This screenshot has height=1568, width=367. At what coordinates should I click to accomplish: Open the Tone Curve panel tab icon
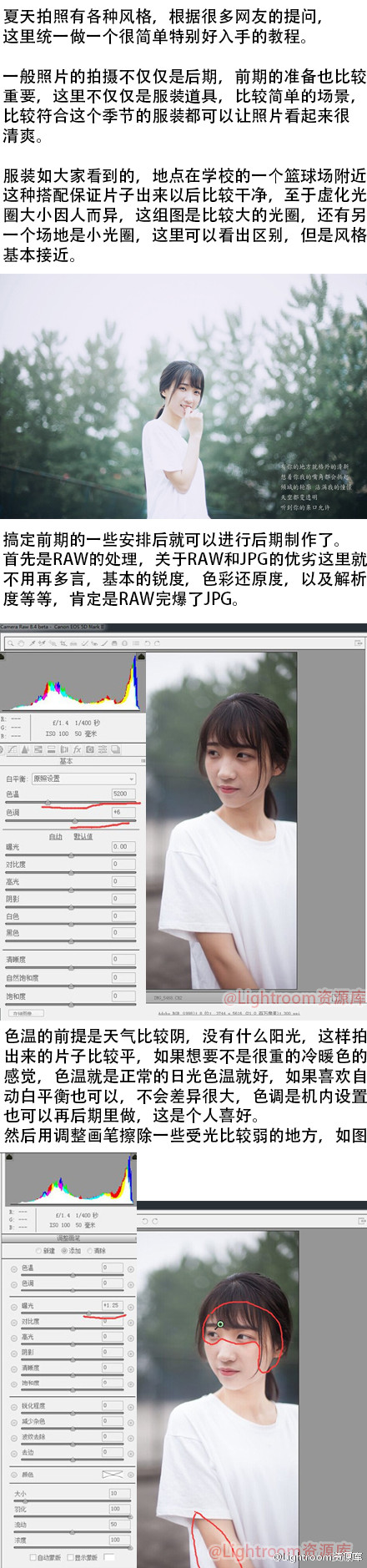12,749
